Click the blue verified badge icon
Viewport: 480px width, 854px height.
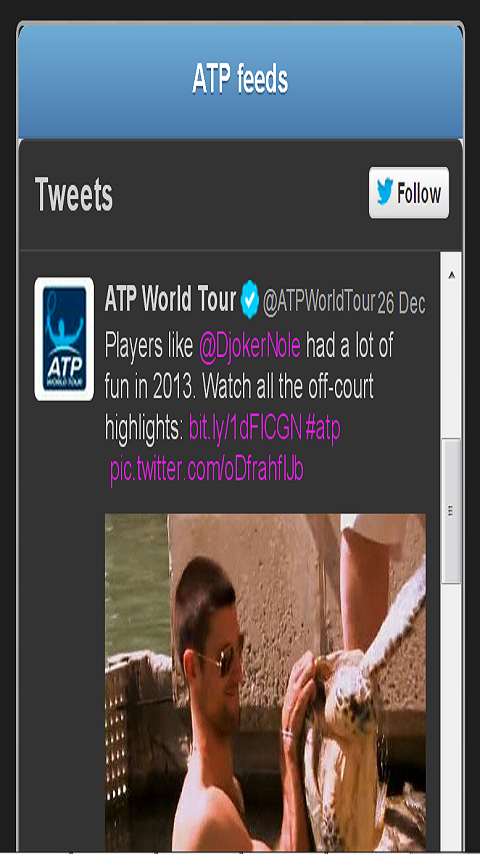click(250, 299)
